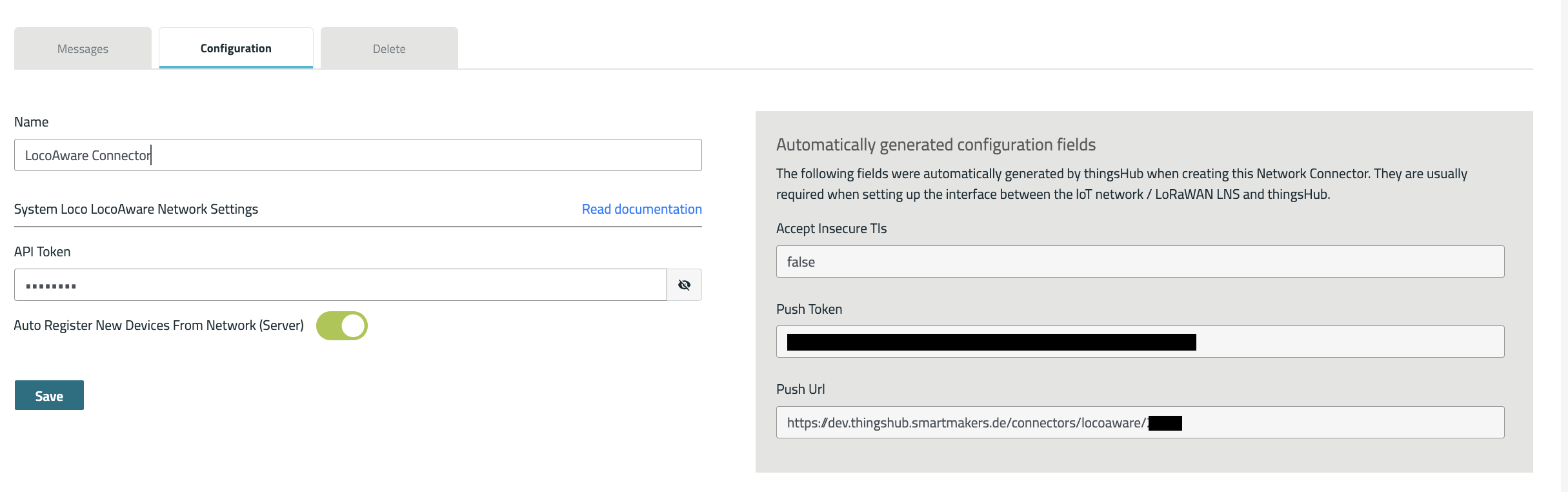Screen dimensions: 1568x492
Task: Click the System Loco LocoAware Network Settings heading
Action: point(136,209)
